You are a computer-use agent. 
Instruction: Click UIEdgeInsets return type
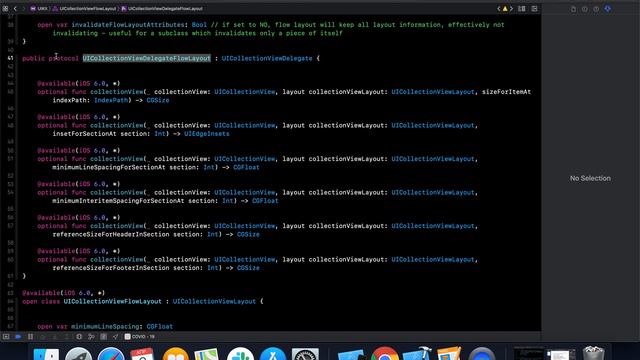[207, 134]
